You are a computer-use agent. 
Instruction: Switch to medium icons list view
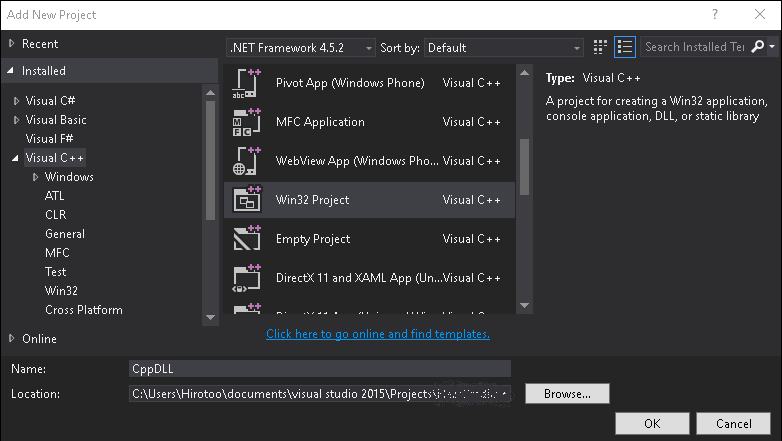(625, 47)
